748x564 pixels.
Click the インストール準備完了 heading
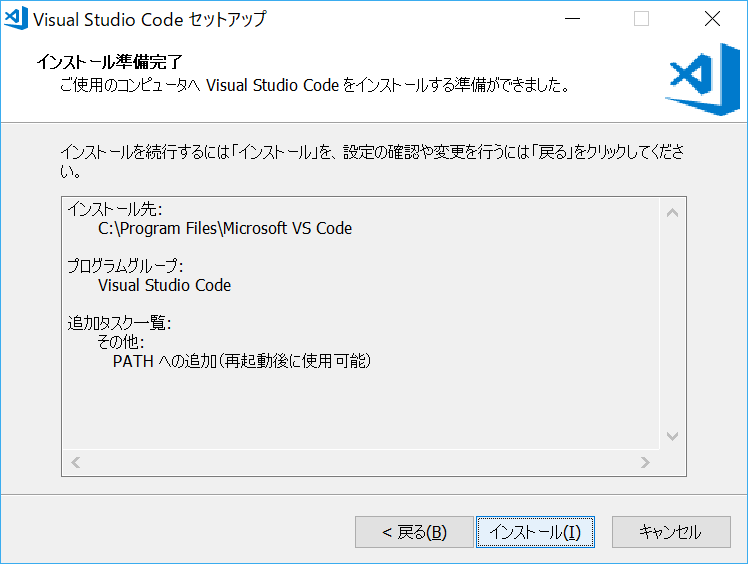tap(110, 62)
